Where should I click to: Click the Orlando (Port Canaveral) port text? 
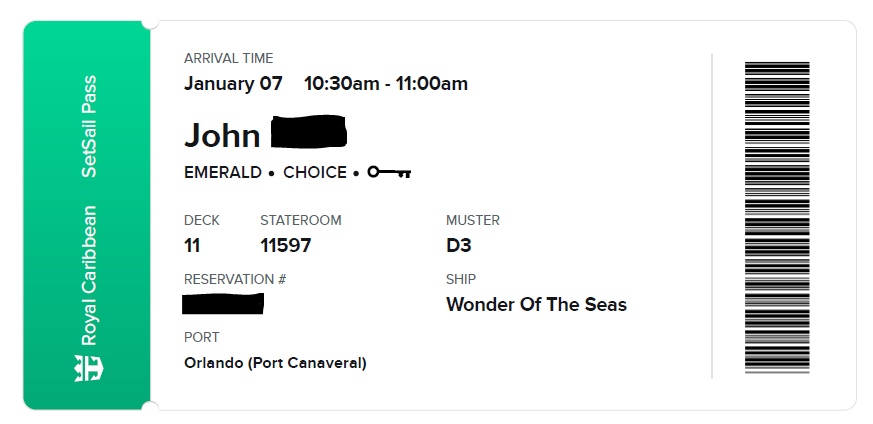tap(275, 363)
